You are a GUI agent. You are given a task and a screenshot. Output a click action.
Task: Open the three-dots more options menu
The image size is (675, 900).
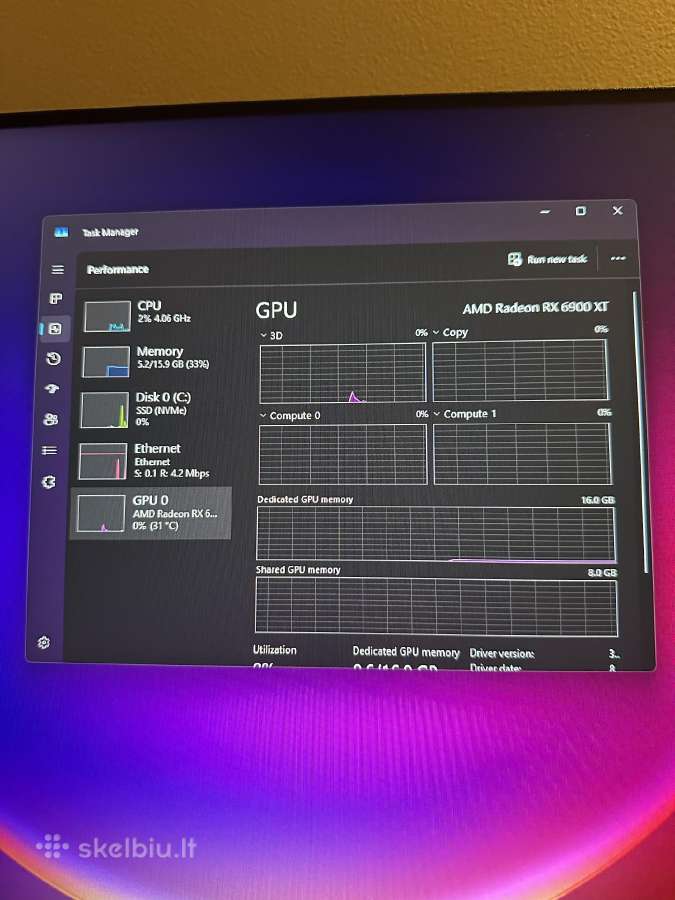point(618,258)
